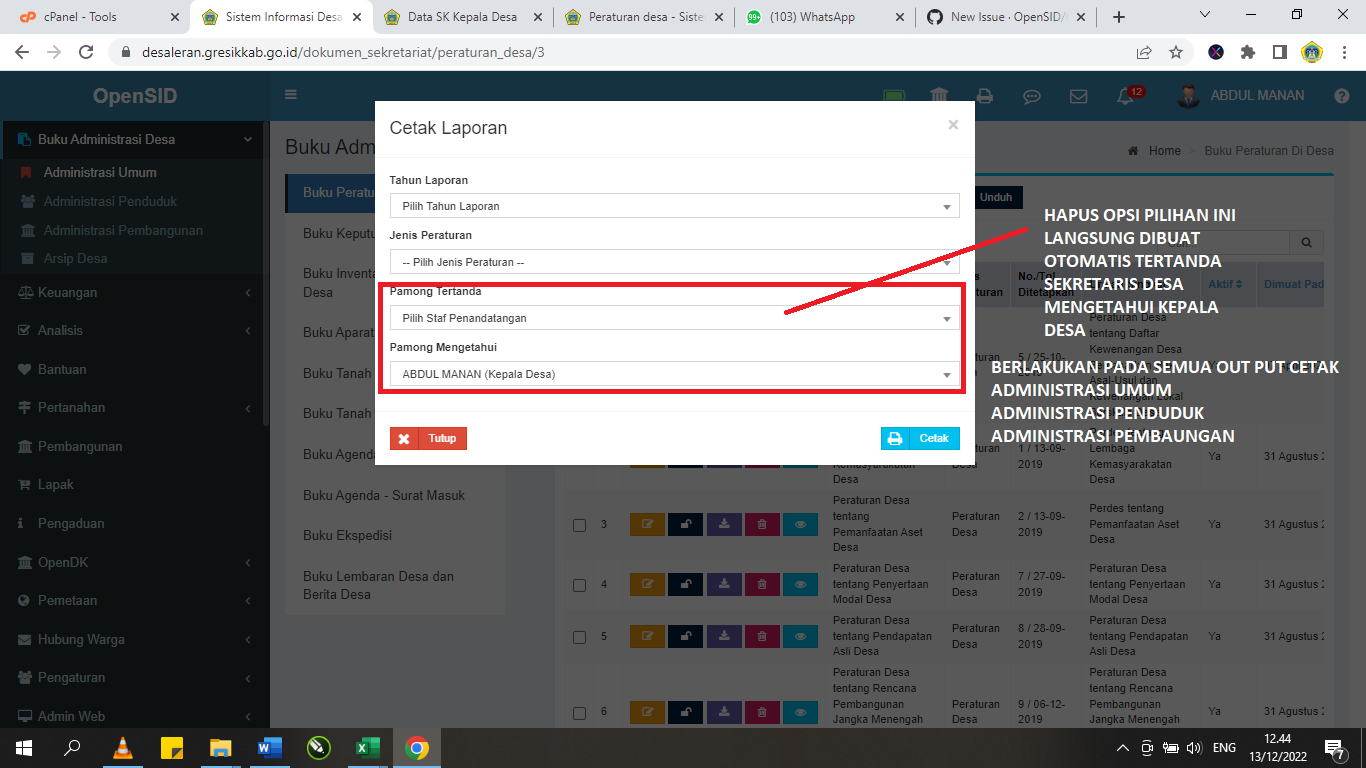Click the edit pencil icon on row 3

click(647, 524)
